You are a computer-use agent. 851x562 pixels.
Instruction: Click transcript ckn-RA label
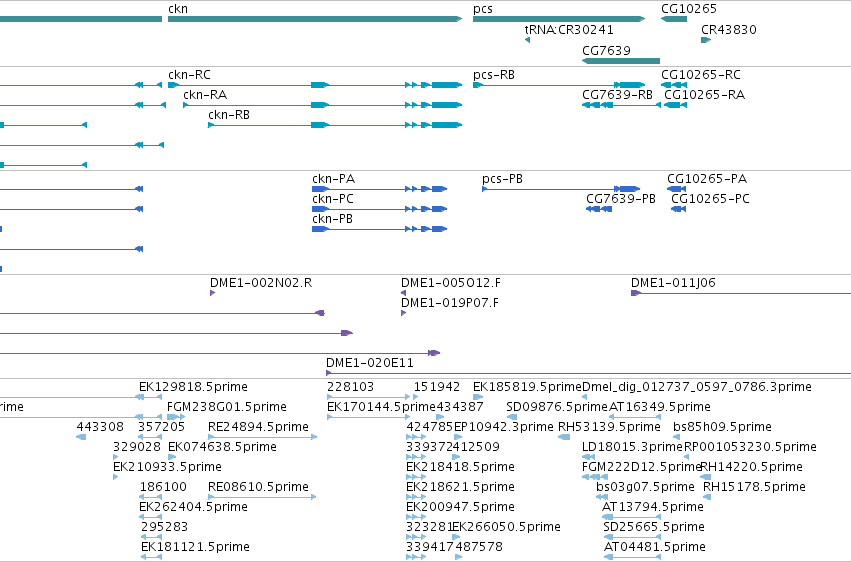205,95
